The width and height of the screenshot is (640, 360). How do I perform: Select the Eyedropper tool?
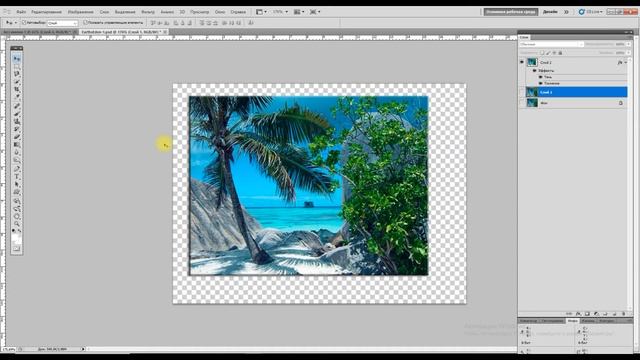17,97
